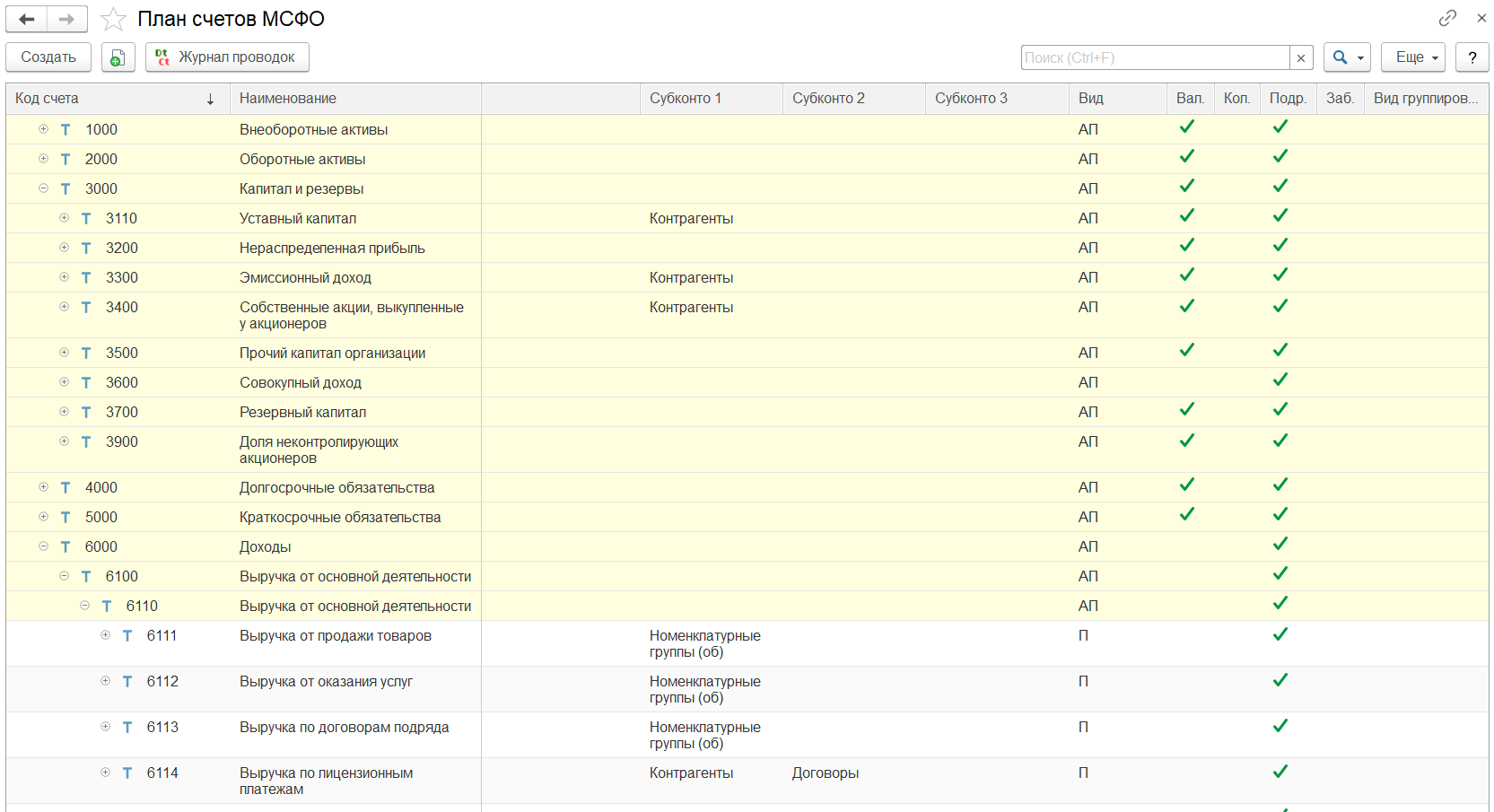Go forward with the right arrow button
Image resolution: width=1494 pixels, height=812 pixels.
[x=67, y=19]
